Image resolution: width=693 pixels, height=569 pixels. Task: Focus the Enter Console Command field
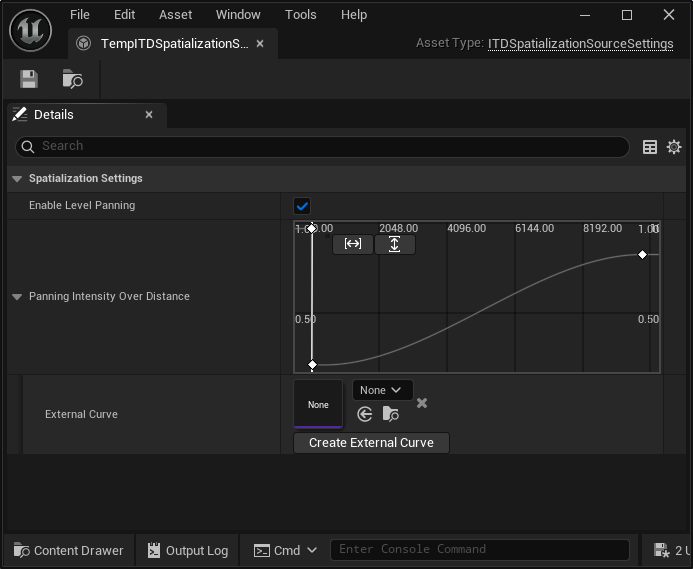[x=480, y=550]
